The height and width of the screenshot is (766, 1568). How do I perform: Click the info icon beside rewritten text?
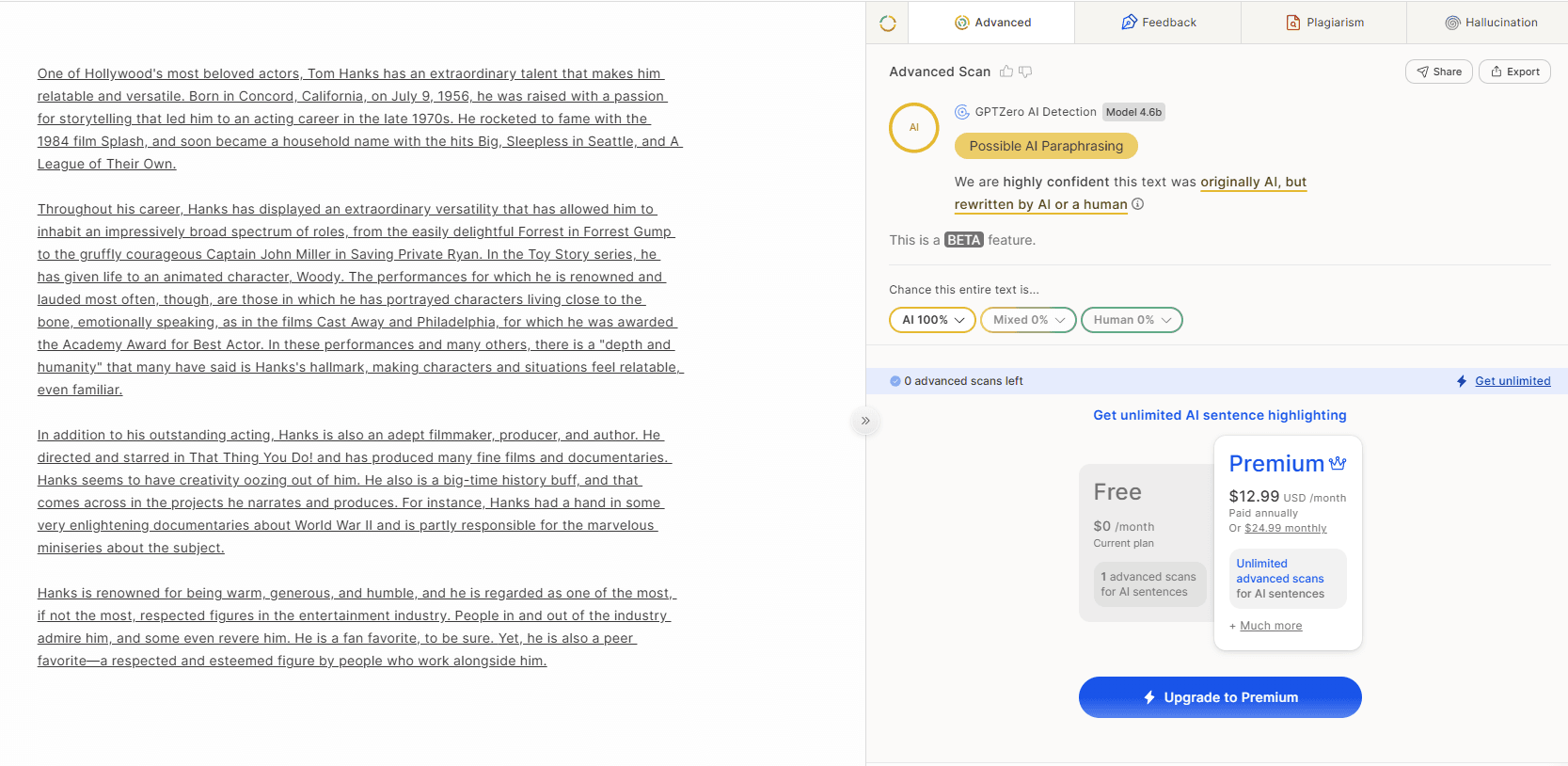click(1137, 204)
